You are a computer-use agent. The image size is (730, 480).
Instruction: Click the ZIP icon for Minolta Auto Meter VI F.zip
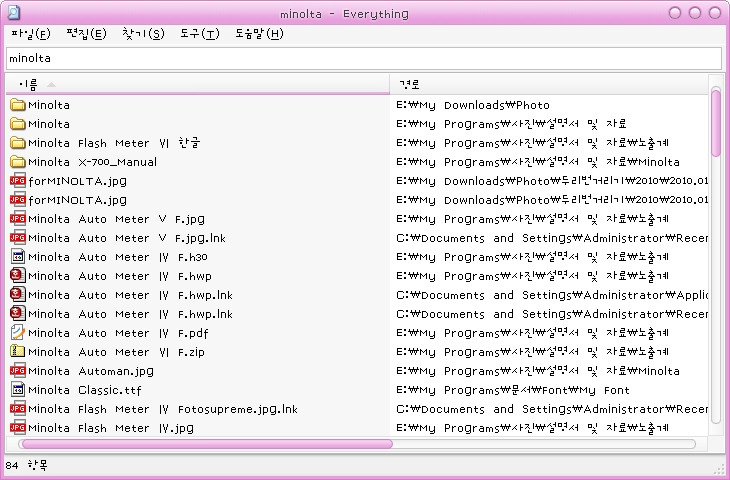click(17, 352)
